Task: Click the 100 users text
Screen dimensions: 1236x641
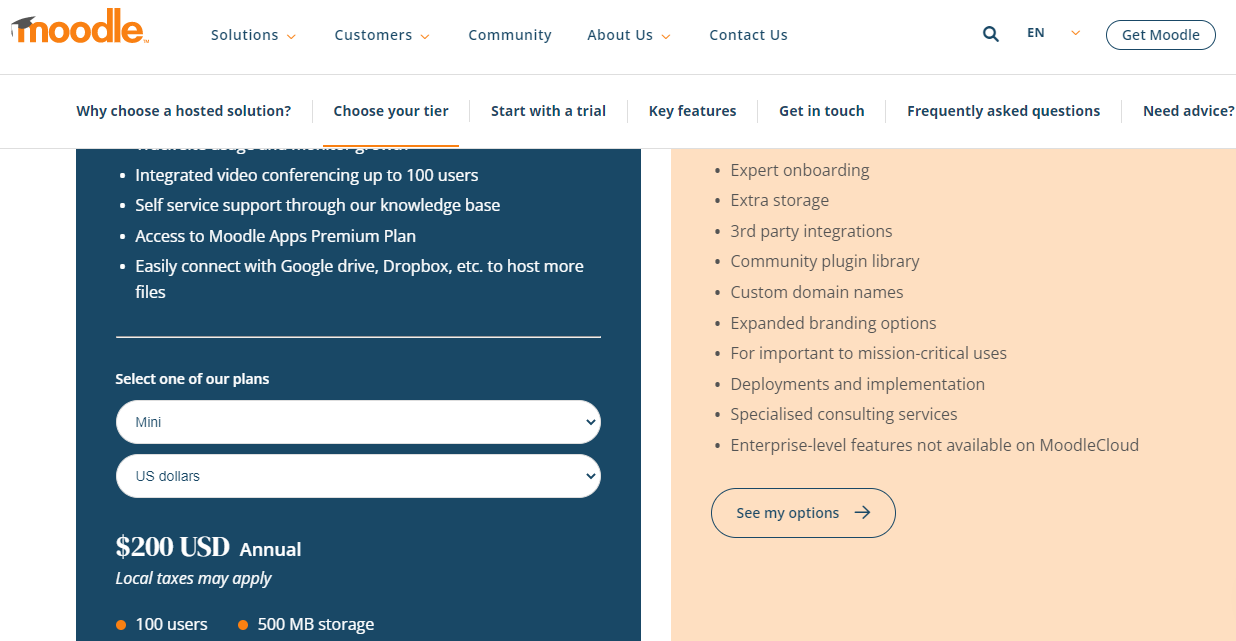Action: point(171,624)
